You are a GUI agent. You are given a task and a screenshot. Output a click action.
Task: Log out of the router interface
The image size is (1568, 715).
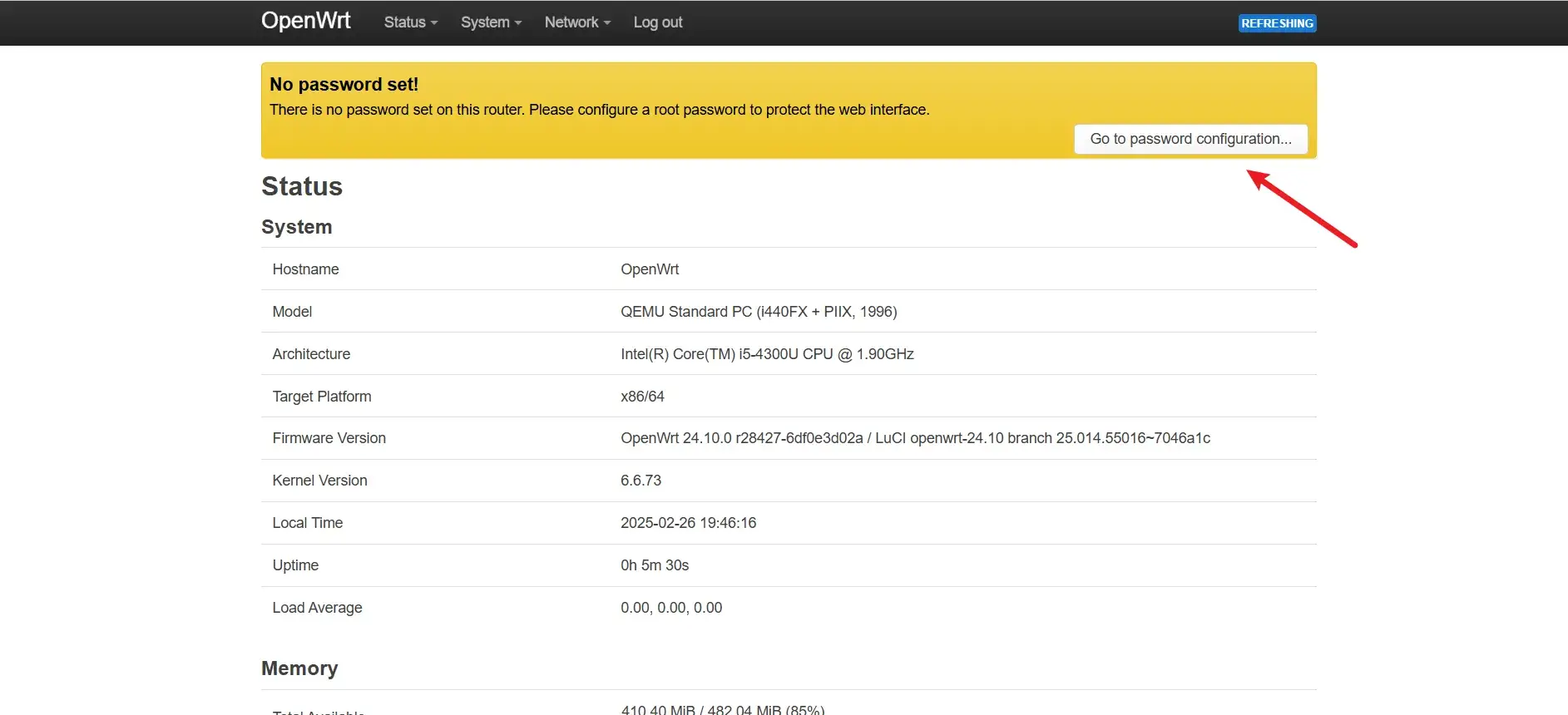click(x=657, y=22)
